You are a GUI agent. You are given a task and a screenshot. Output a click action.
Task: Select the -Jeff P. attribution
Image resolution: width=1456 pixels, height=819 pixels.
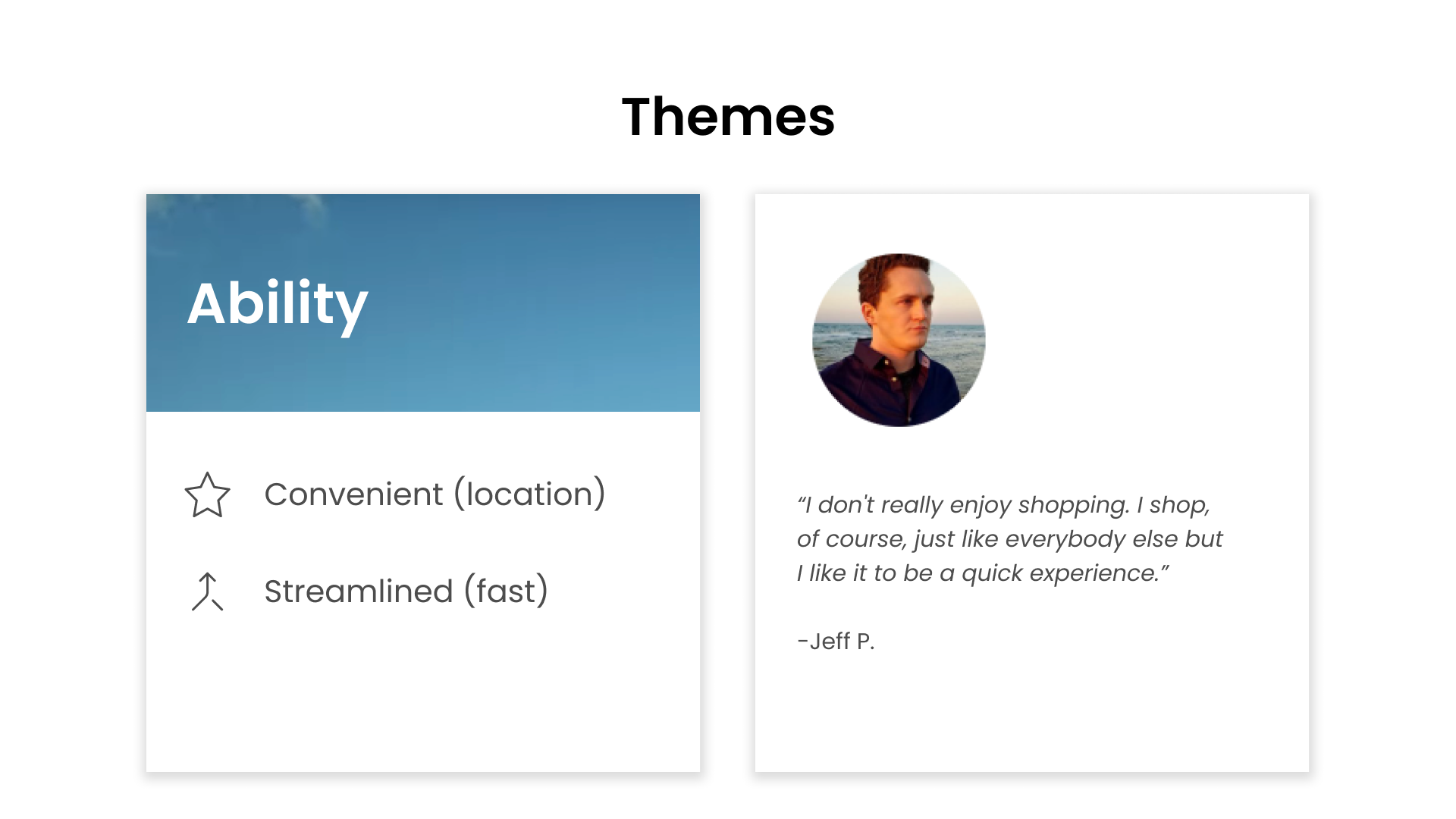coord(836,642)
